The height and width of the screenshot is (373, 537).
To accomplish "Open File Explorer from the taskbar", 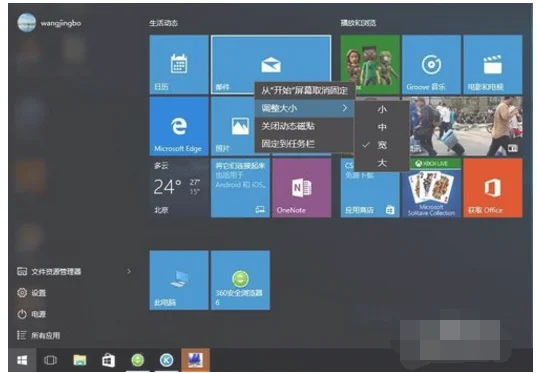I will 80,360.
